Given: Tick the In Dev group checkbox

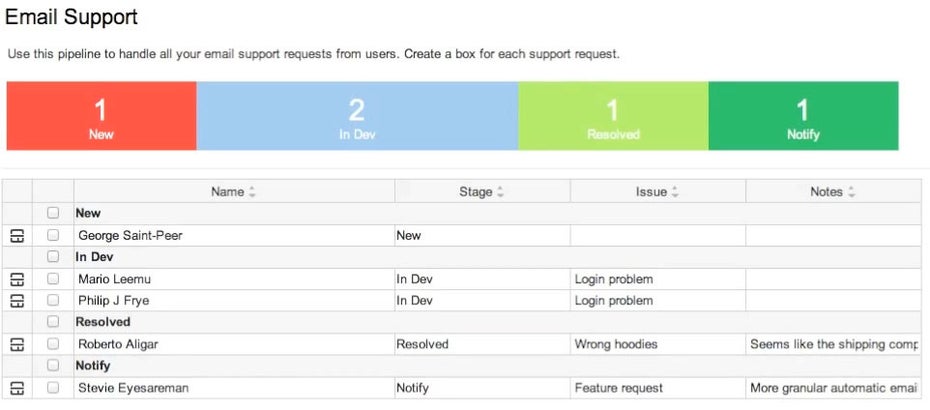Looking at the screenshot, I should pos(53,256).
